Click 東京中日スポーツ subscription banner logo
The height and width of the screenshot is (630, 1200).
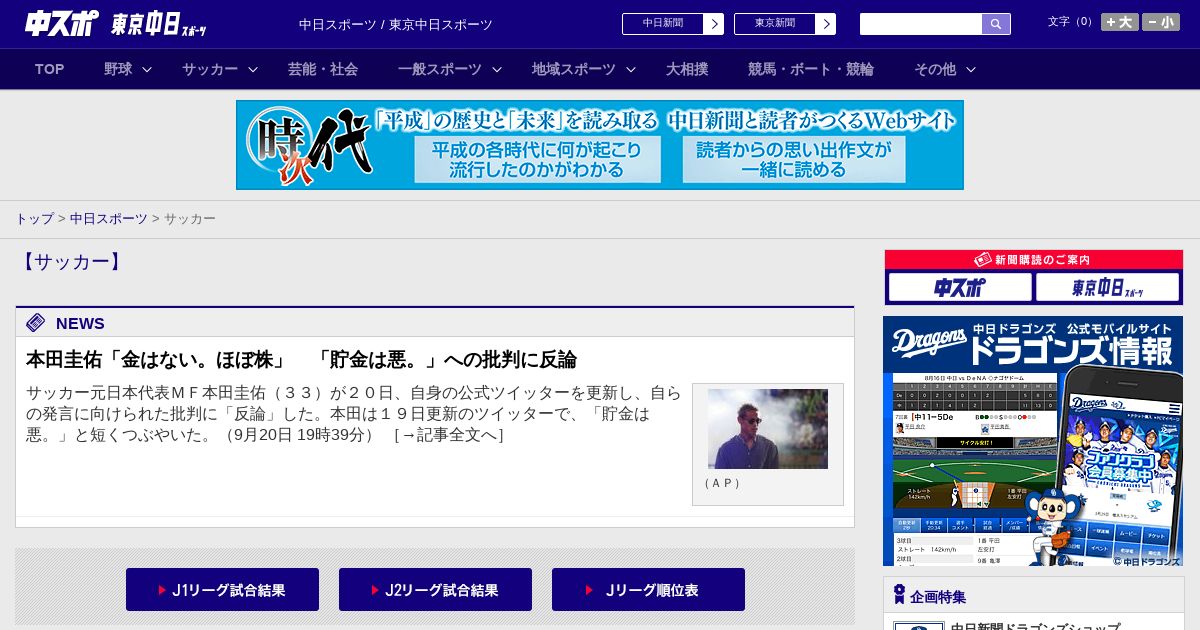point(1107,288)
